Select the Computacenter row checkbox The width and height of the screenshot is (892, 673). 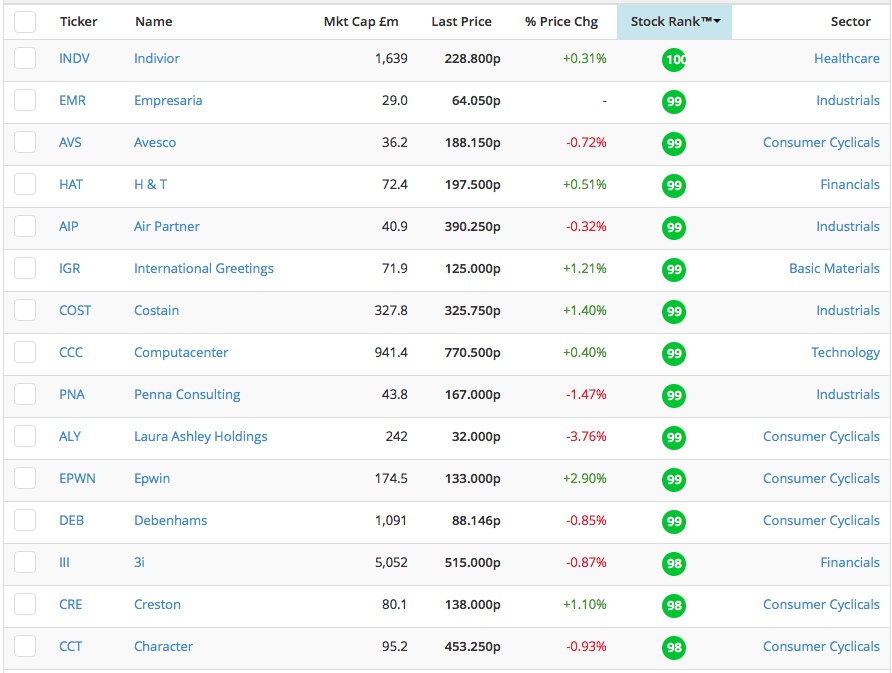tap(25, 352)
